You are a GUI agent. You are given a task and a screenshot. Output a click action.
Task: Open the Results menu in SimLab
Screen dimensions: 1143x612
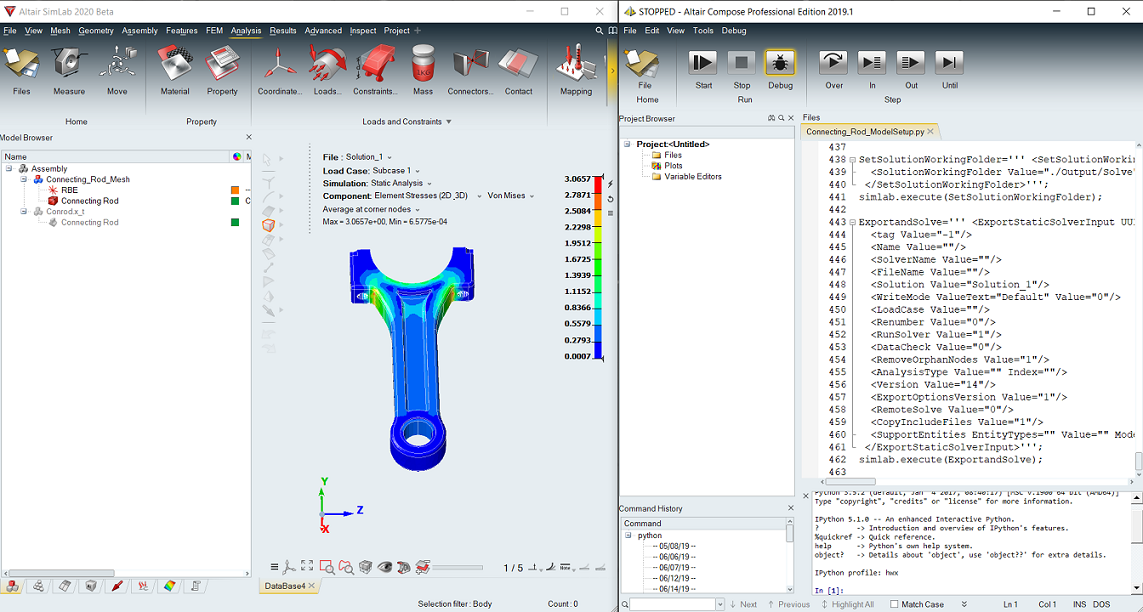tap(283, 31)
